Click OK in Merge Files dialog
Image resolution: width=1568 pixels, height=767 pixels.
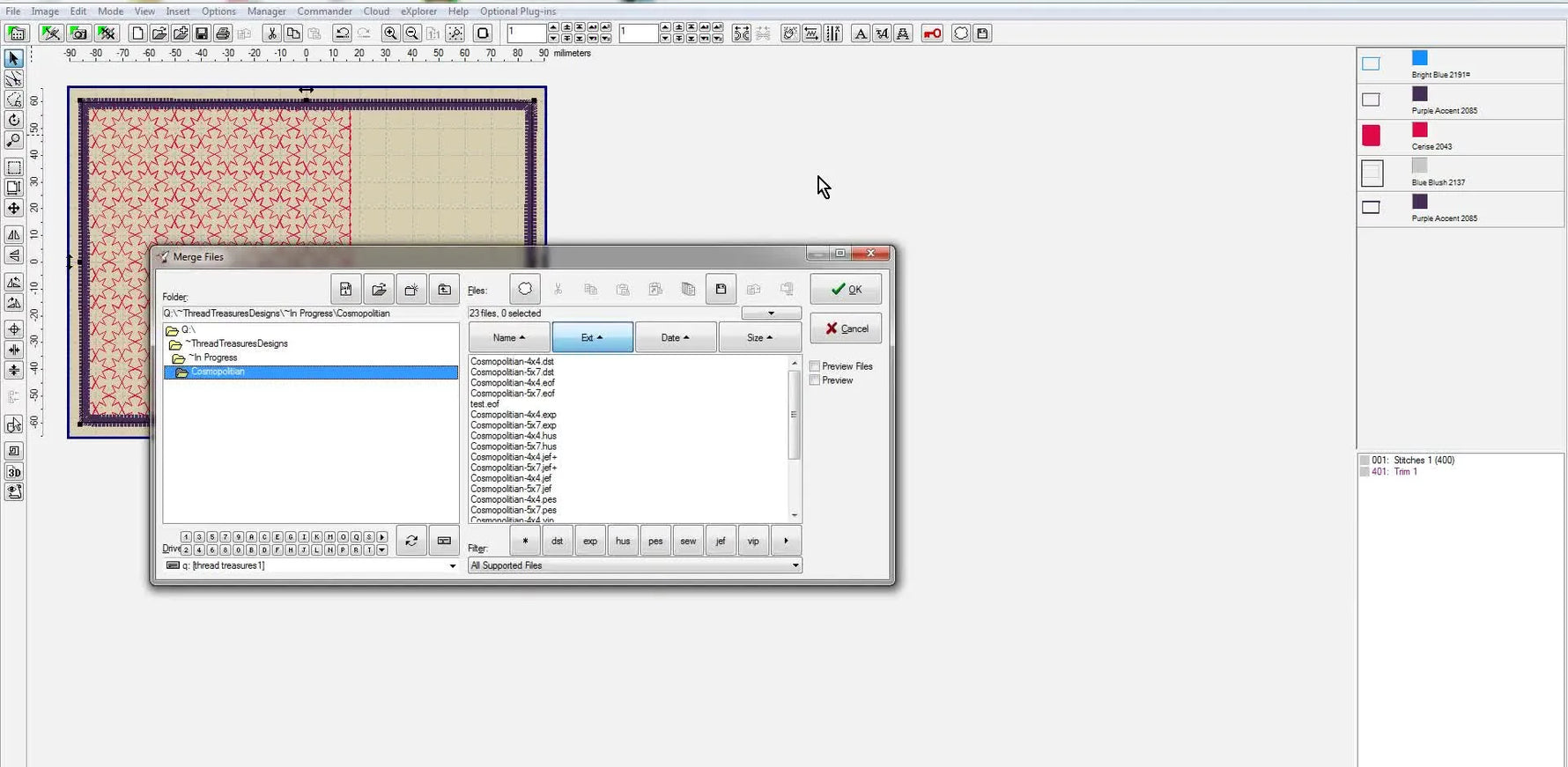click(846, 289)
